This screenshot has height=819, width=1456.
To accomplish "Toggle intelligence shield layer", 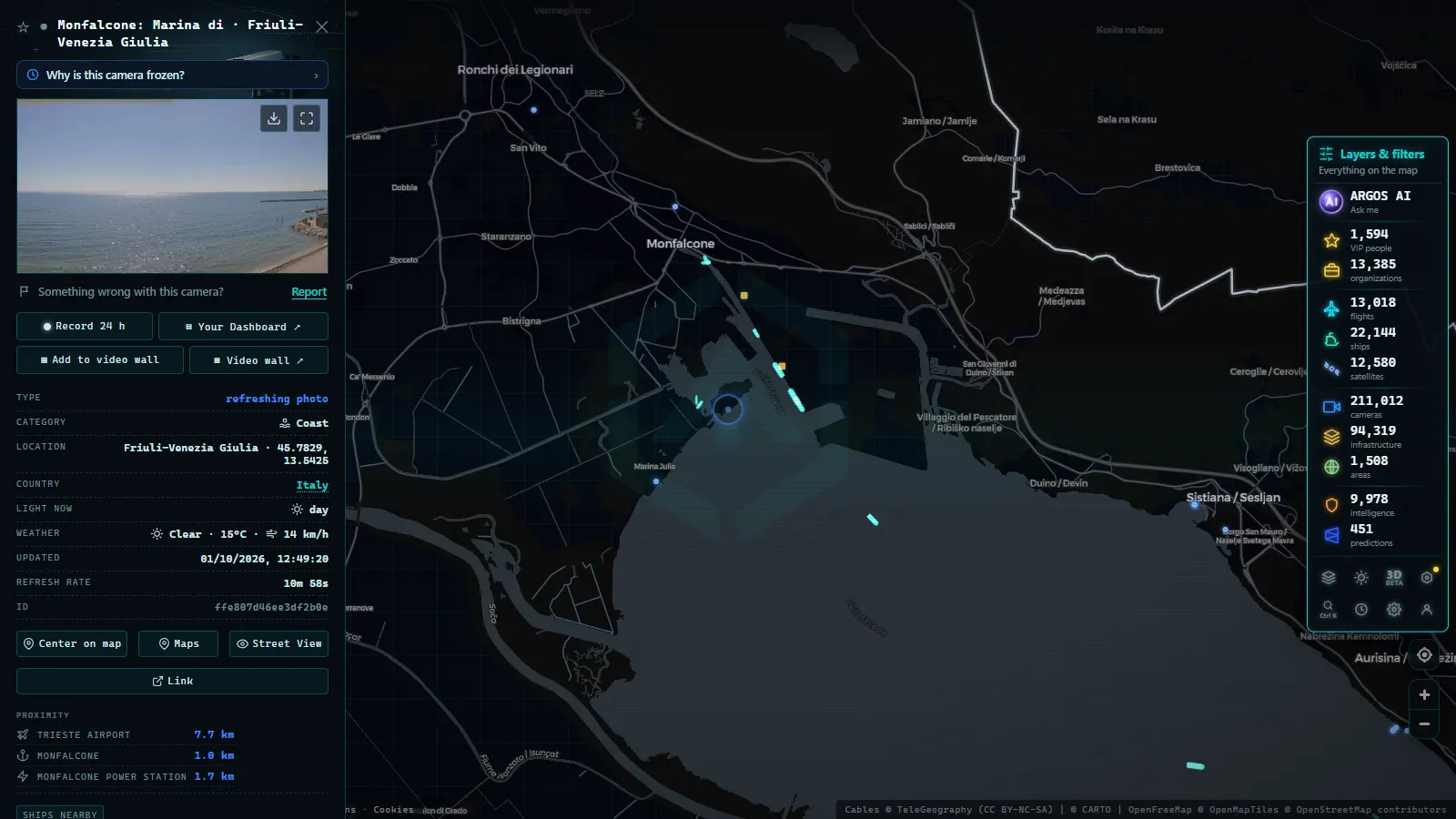I will pyautogui.click(x=1331, y=505).
